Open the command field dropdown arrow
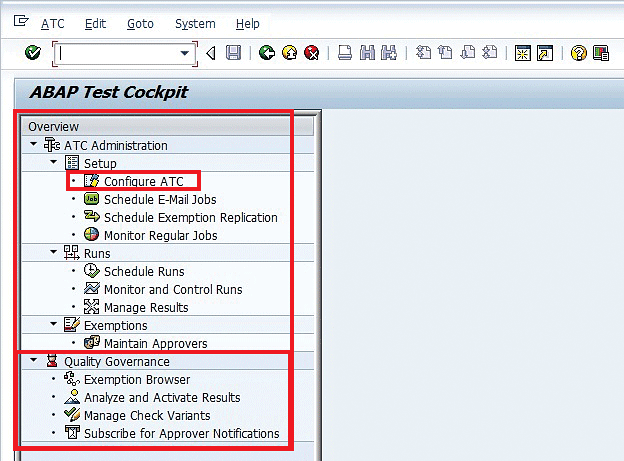The height and width of the screenshot is (461, 624). (184, 53)
